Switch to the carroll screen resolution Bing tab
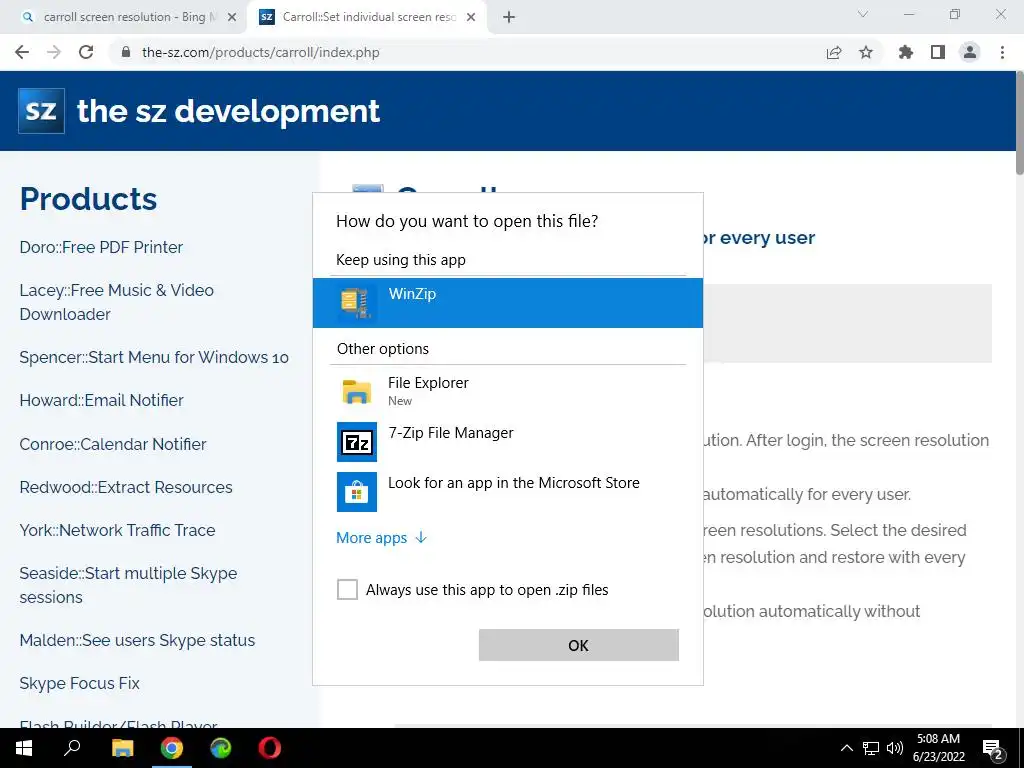This screenshot has width=1024, height=768. (129, 17)
